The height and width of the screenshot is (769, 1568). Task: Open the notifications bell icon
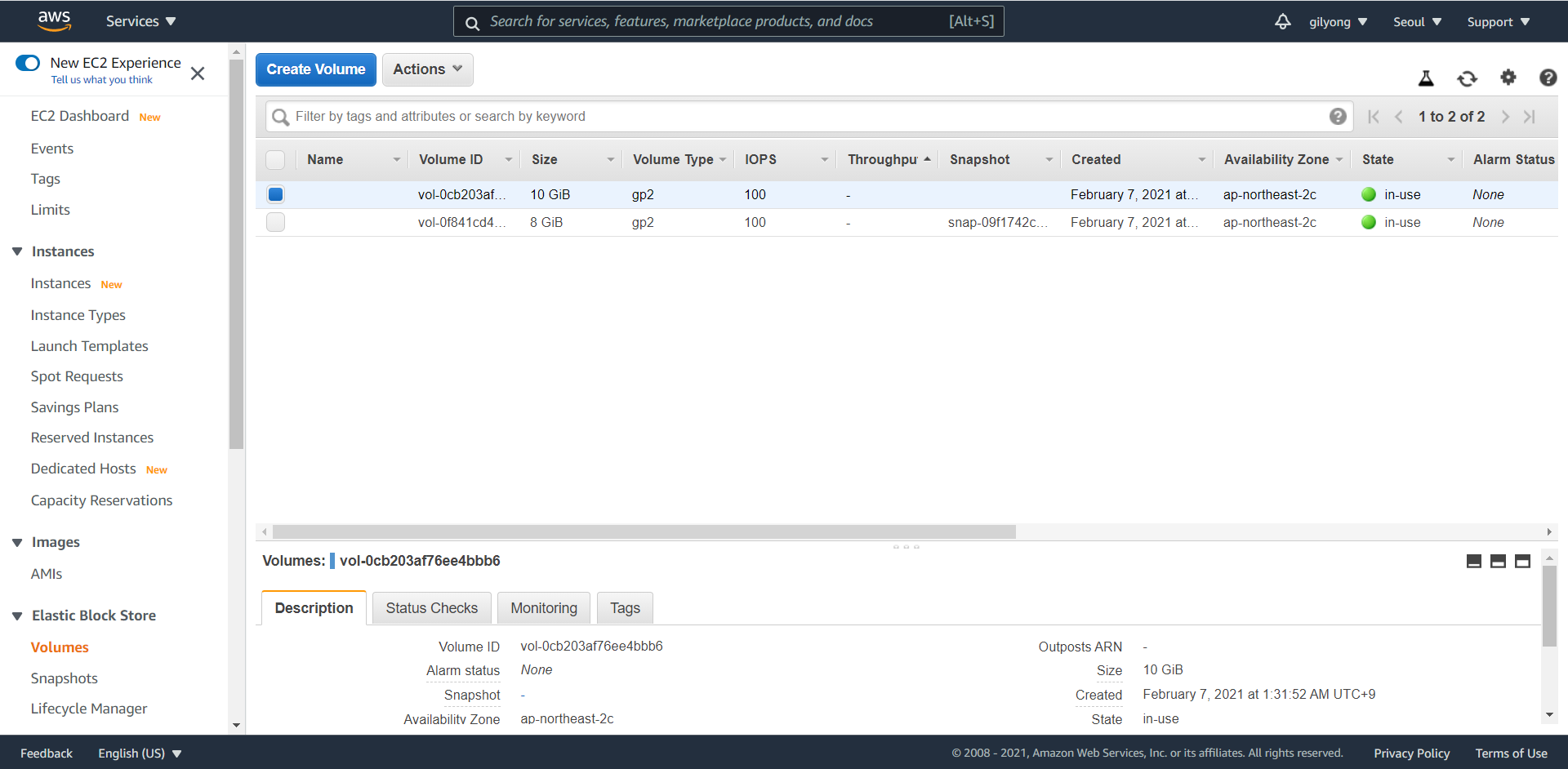pos(1283,22)
